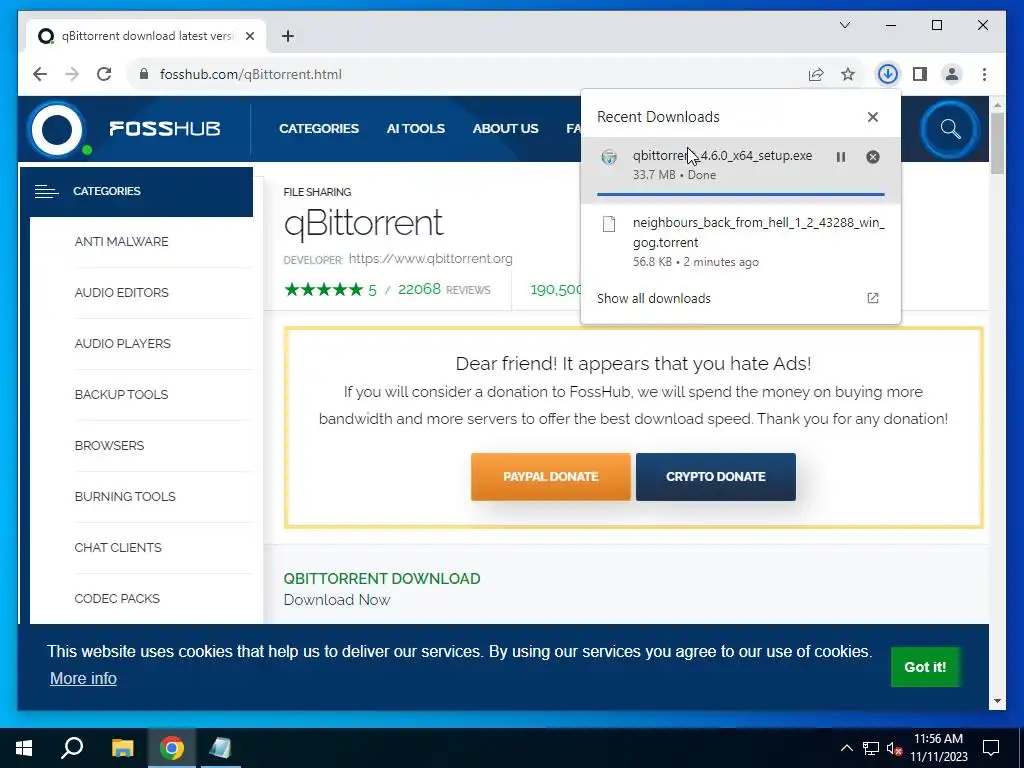View site information via the lock icon
Image resolution: width=1024 pixels, height=768 pixels.
click(x=144, y=74)
